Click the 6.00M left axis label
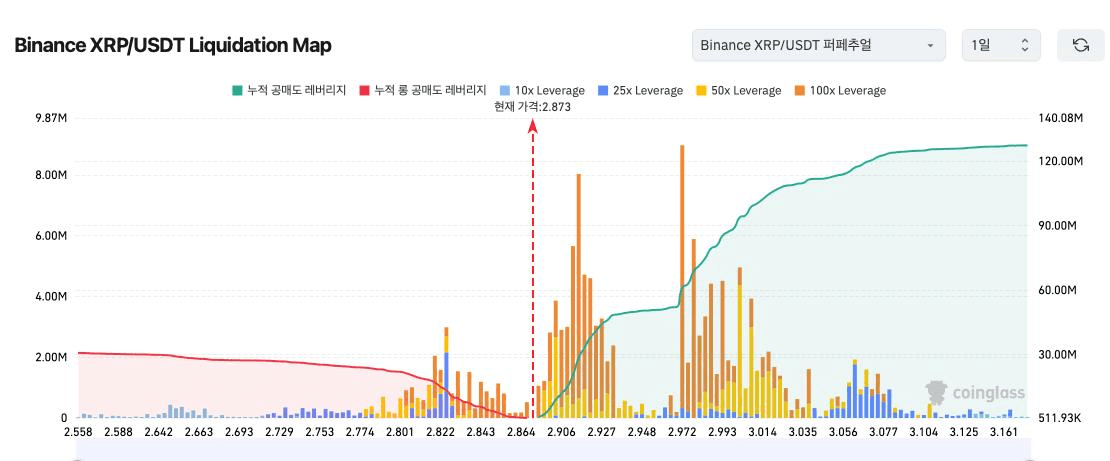 (x=50, y=236)
